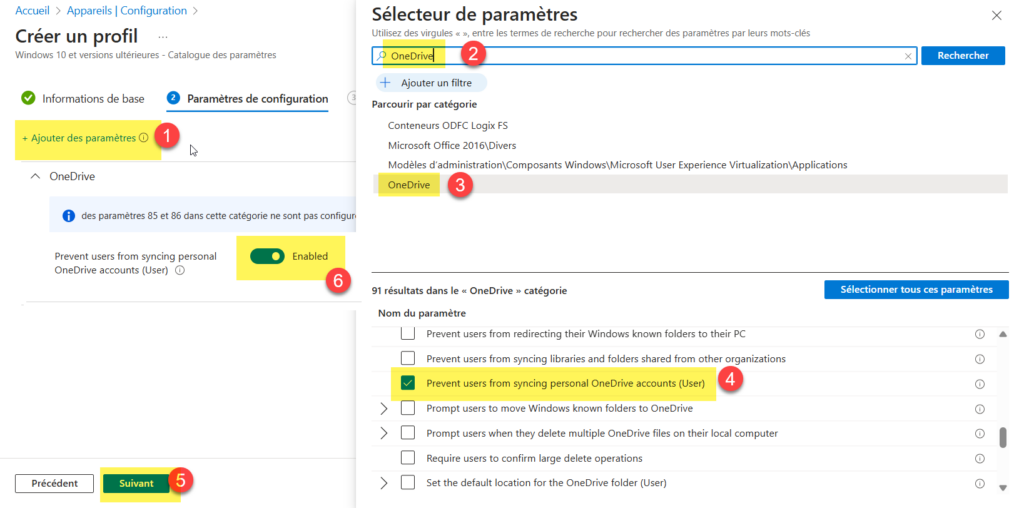
Task: Click the scroll up arrow of results list
Action: [1002, 334]
